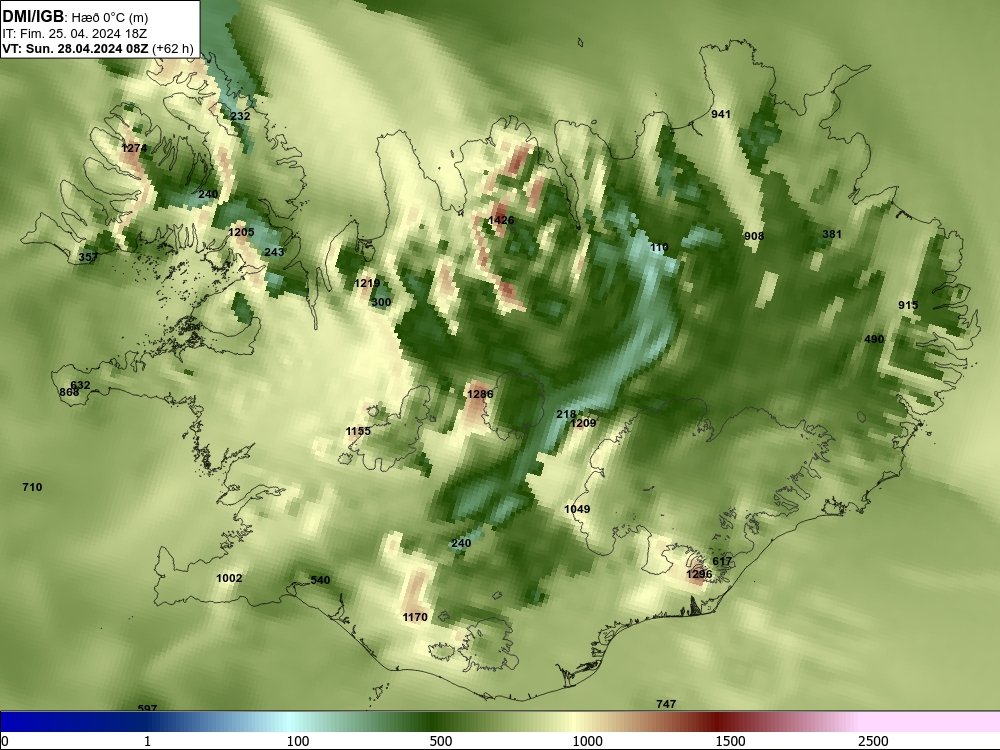Image resolution: width=1000 pixels, height=750 pixels.
Task: Click the 747 value over the sea
Action: tap(666, 704)
